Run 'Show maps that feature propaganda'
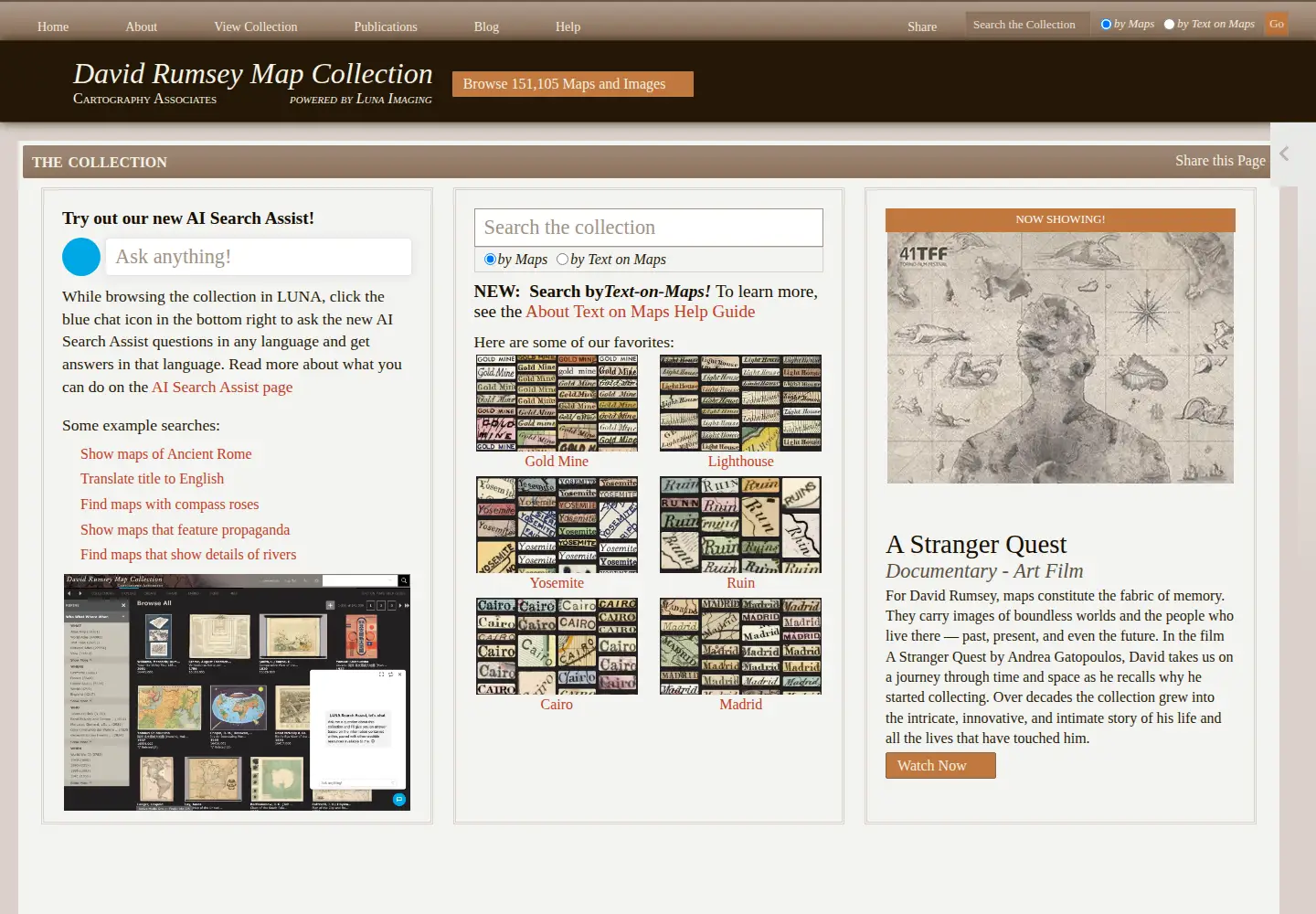 pos(185,530)
